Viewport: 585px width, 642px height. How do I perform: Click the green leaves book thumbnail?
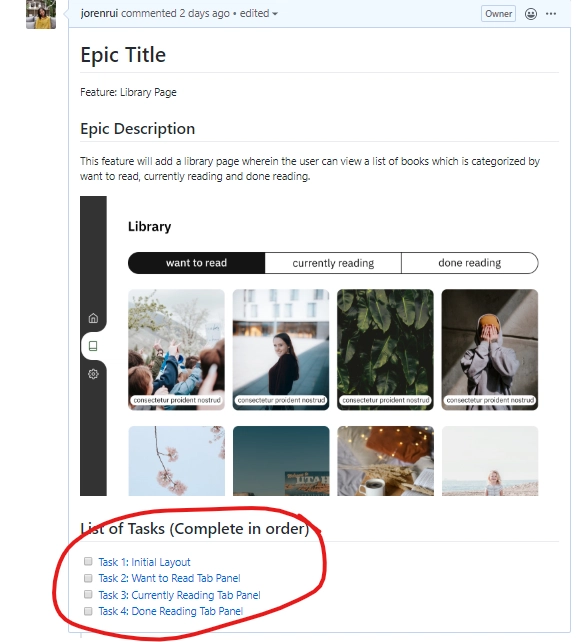coord(385,350)
